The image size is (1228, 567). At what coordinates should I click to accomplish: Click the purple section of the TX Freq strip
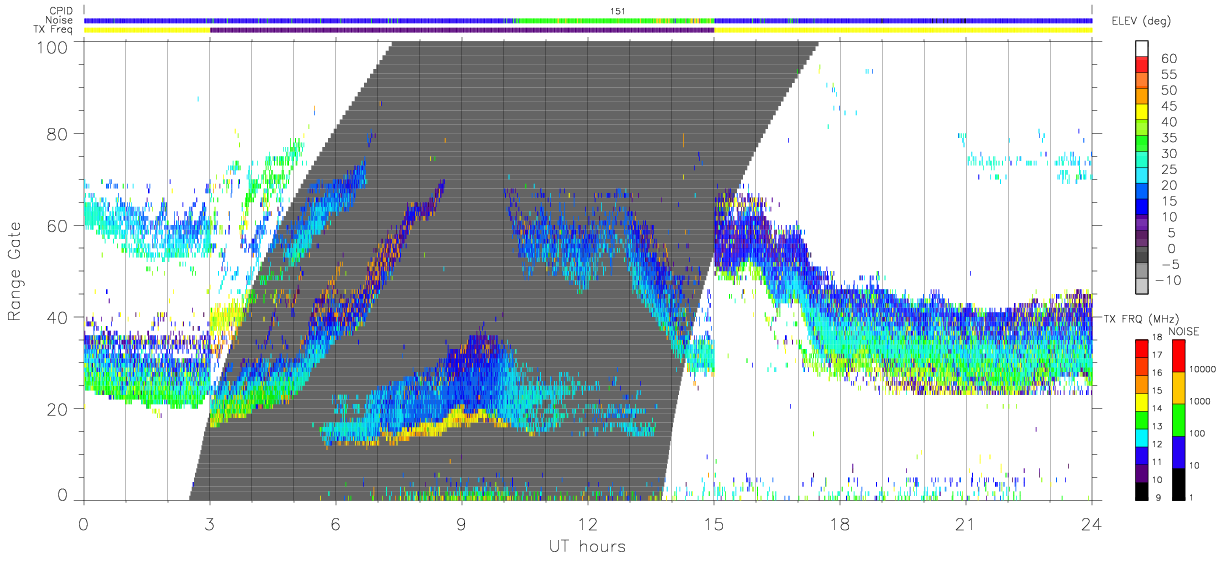pos(462,30)
